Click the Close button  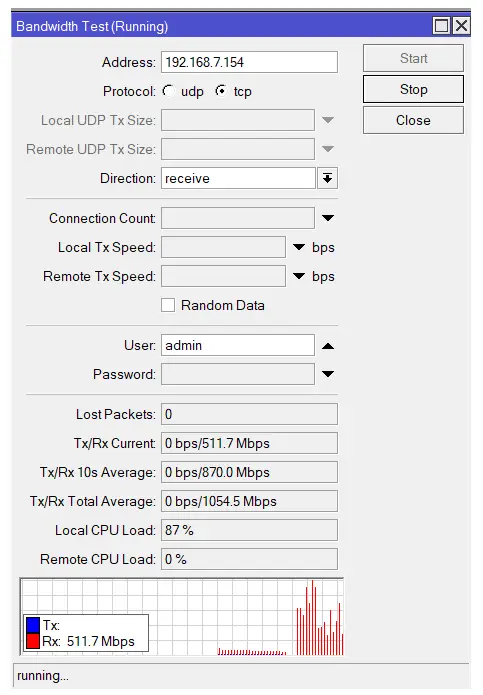pyautogui.click(x=413, y=120)
